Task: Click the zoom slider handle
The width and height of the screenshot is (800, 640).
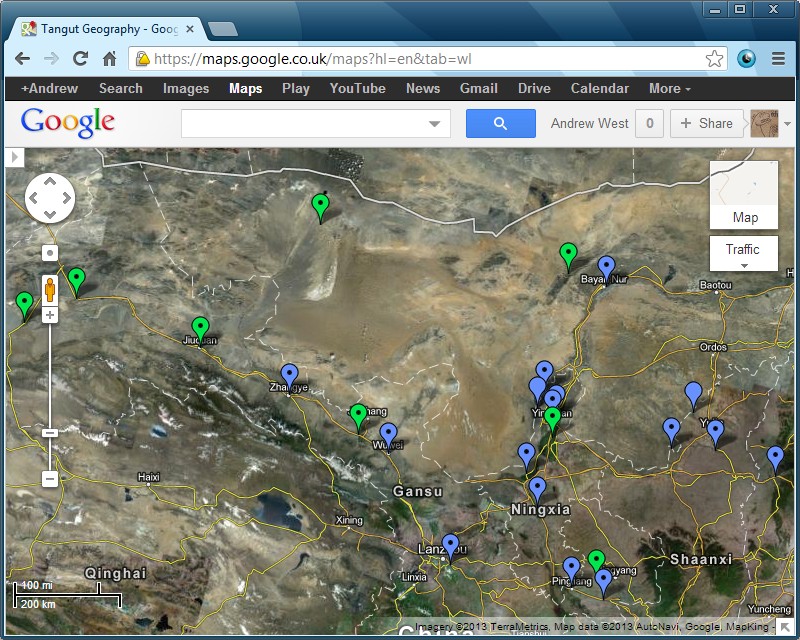Action: [50, 433]
